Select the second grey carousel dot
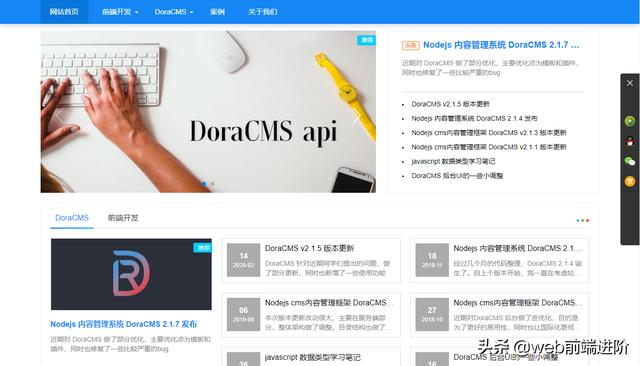The height and width of the screenshot is (366, 640). (212, 184)
